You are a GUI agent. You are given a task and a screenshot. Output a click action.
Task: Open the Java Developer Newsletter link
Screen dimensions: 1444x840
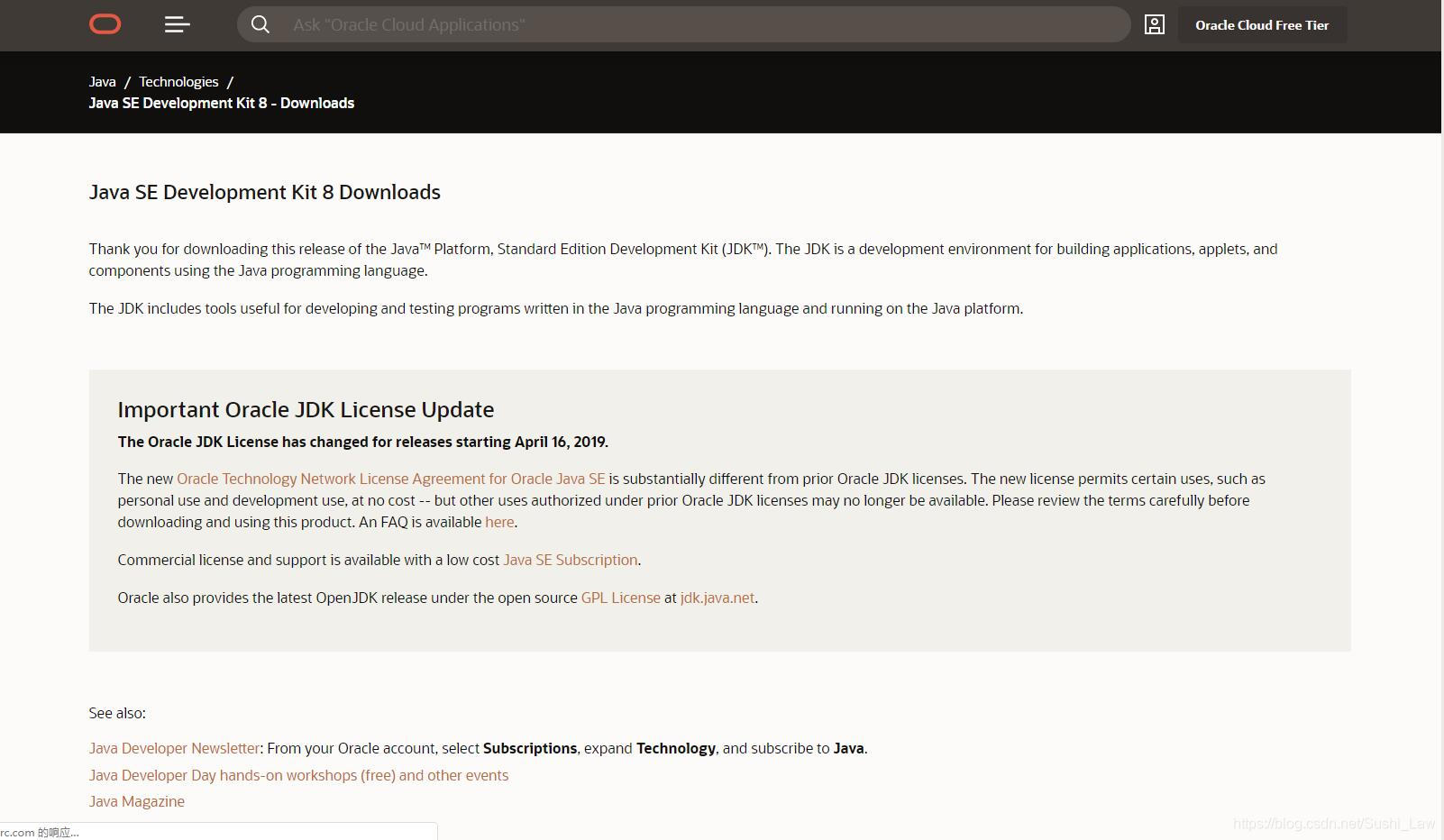click(x=174, y=748)
